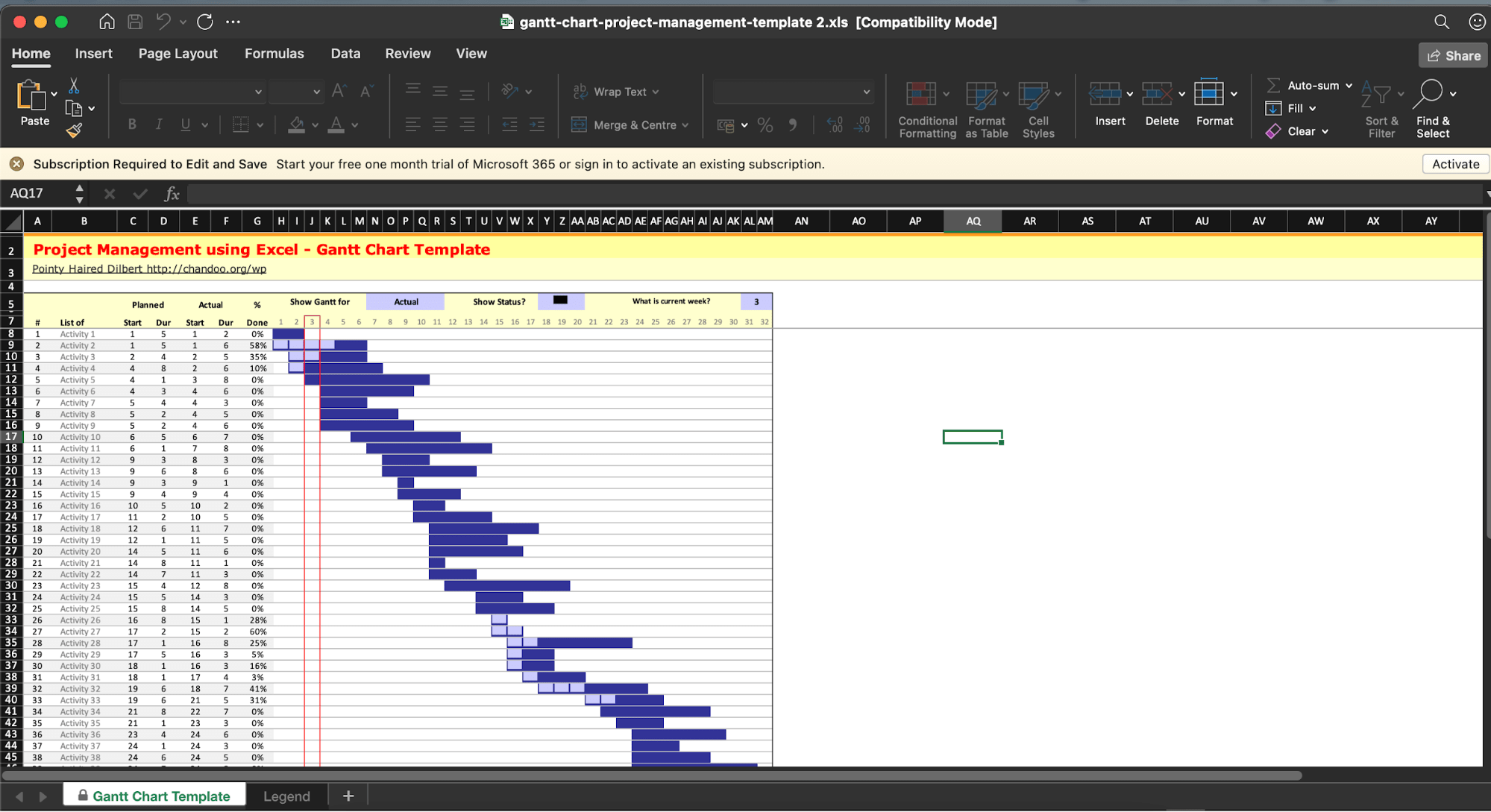The width and height of the screenshot is (1491, 812).
Task: Open the chandoo.org Pointy Haired Dilbert link
Action: (149, 269)
